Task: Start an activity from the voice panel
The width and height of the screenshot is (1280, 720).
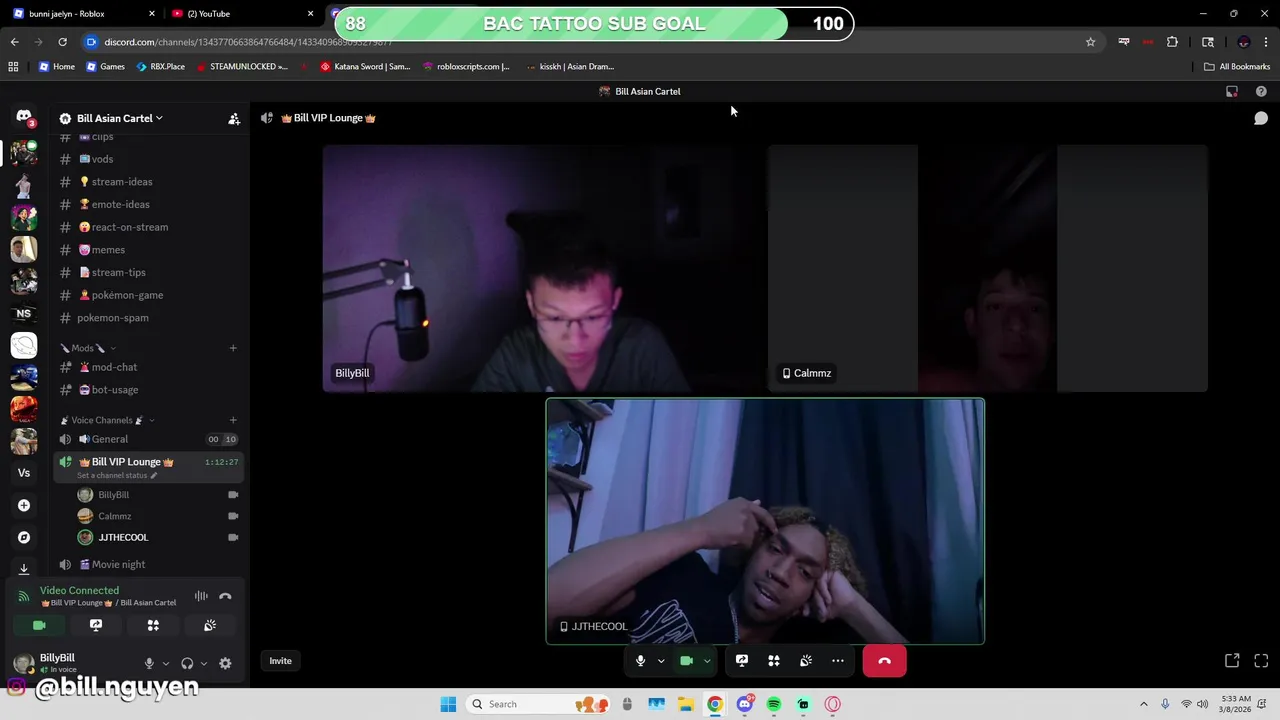Action: point(153,625)
